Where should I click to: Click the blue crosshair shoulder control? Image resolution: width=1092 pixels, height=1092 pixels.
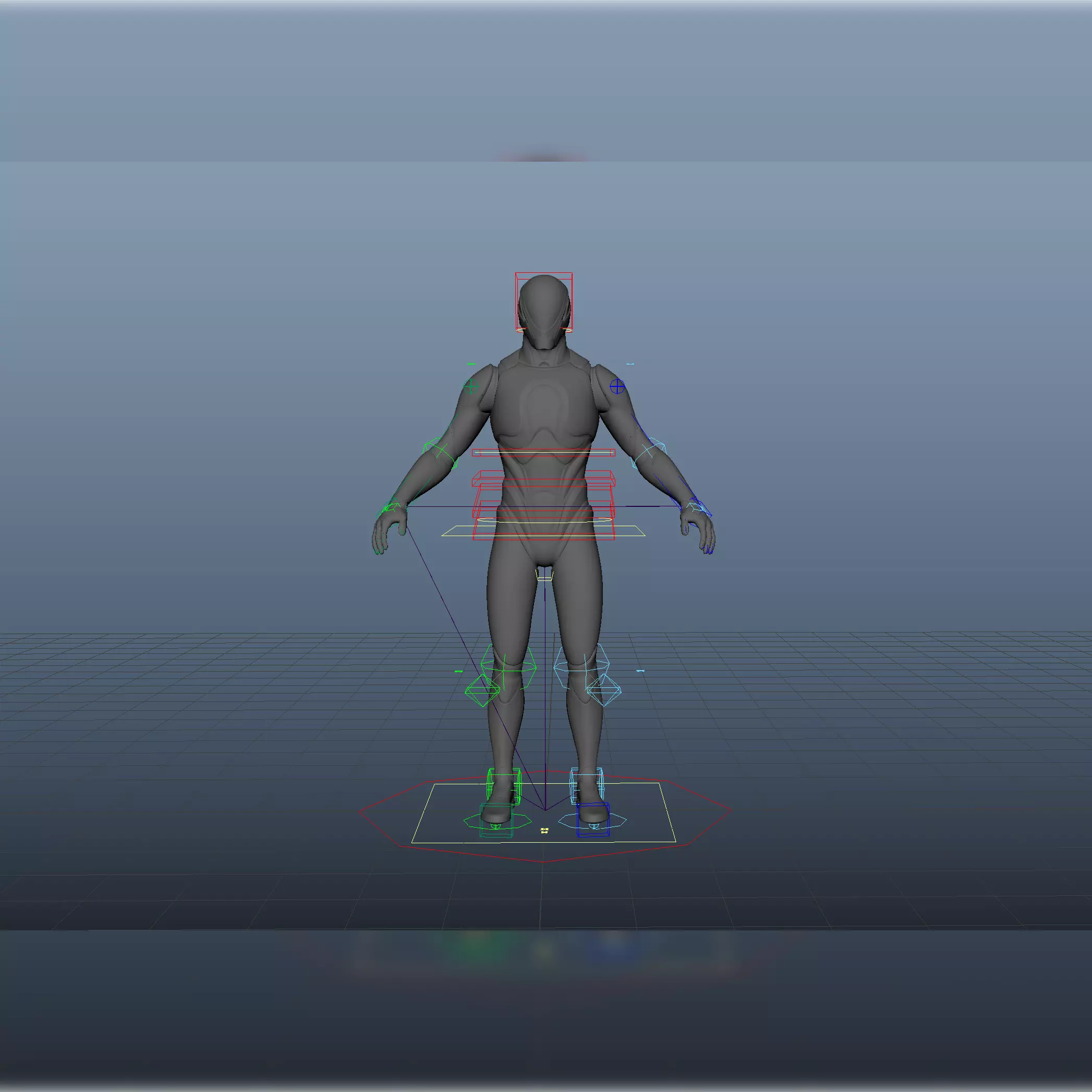click(x=617, y=386)
